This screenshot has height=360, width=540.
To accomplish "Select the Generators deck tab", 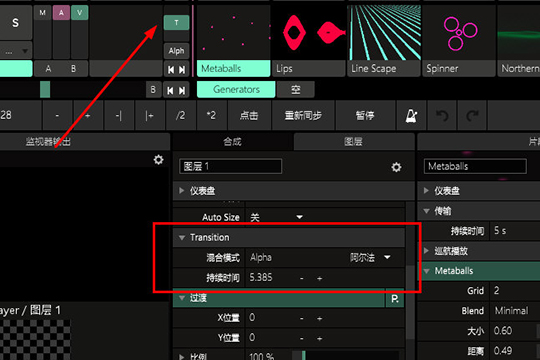I will [x=236, y=90].
